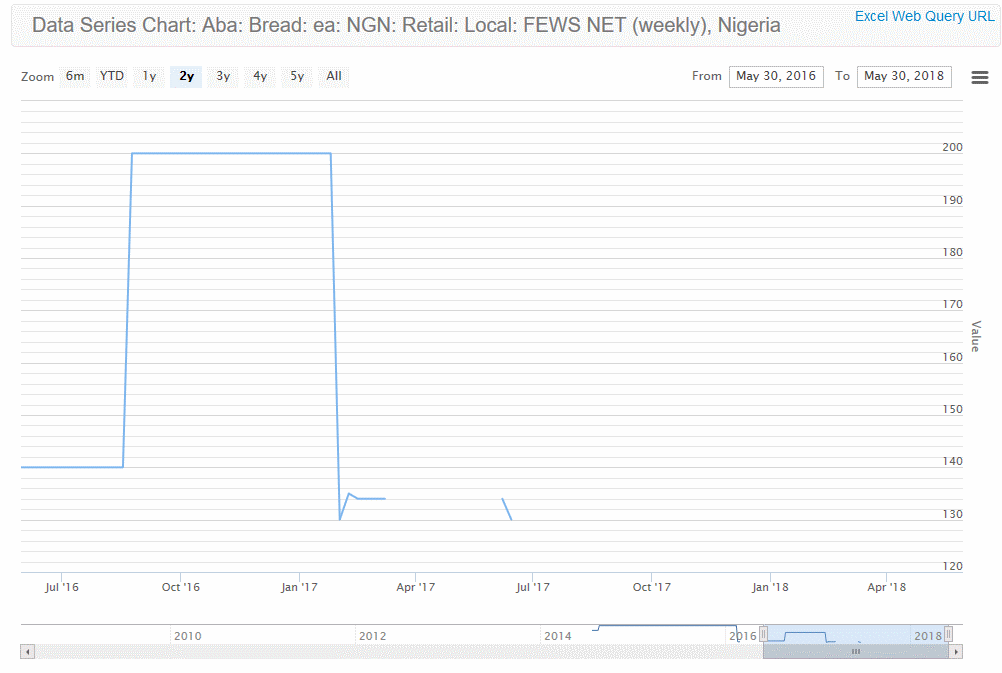Screen dimensions: 1002x673
Task: Show All data in chart
Action: pyautogui.click(x=334, y=76)
